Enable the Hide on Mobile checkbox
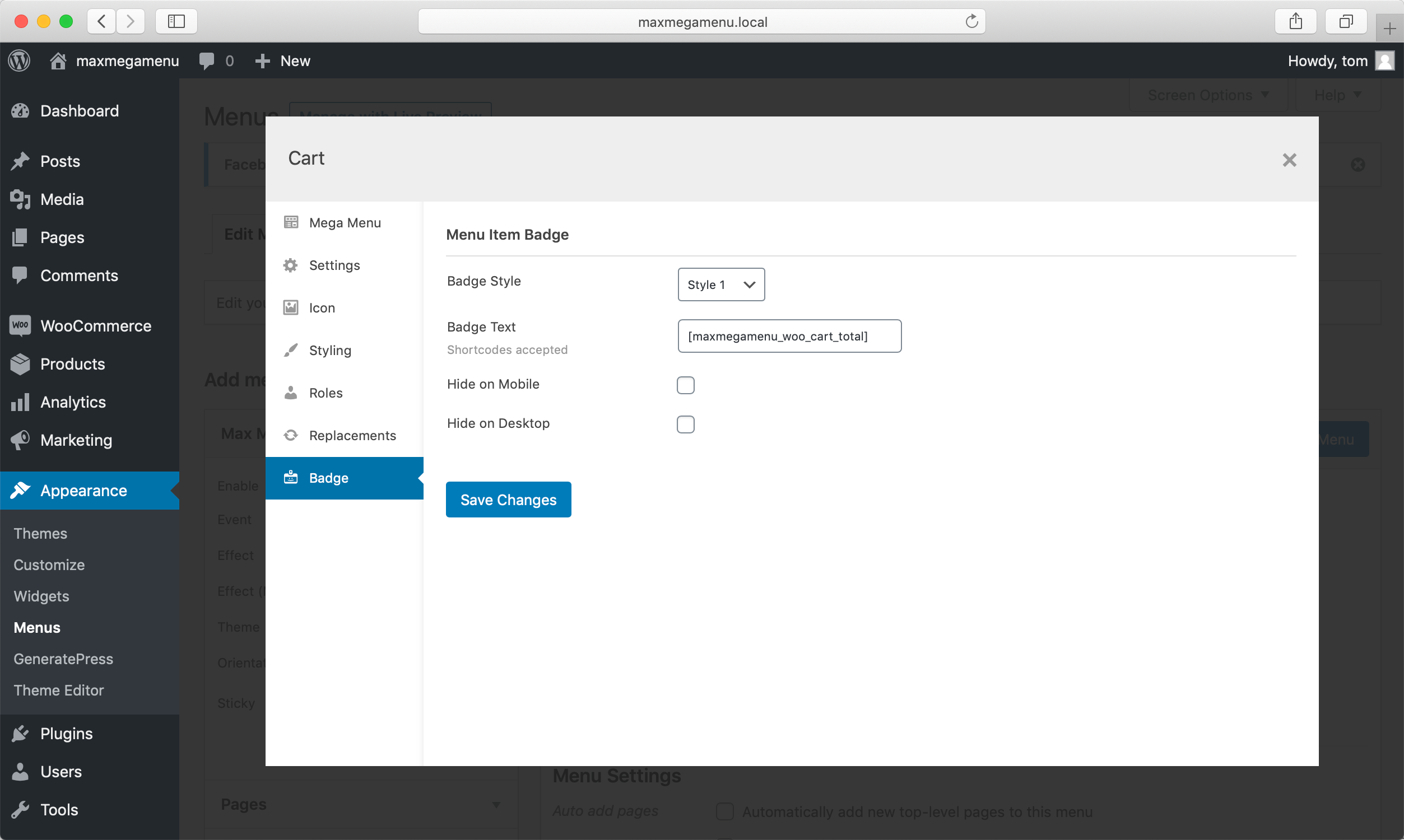The image size is (1404, 840). pos(686,385)
